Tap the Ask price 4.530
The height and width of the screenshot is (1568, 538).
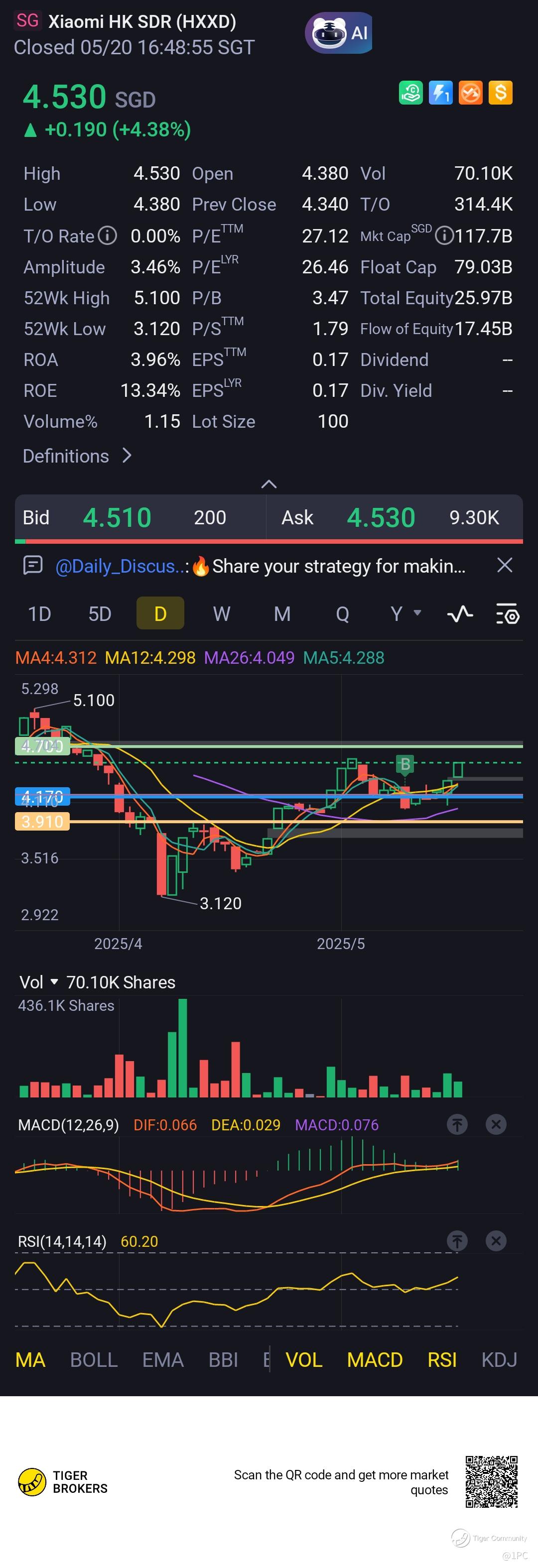pyautogui.click(x=381, y=517)
